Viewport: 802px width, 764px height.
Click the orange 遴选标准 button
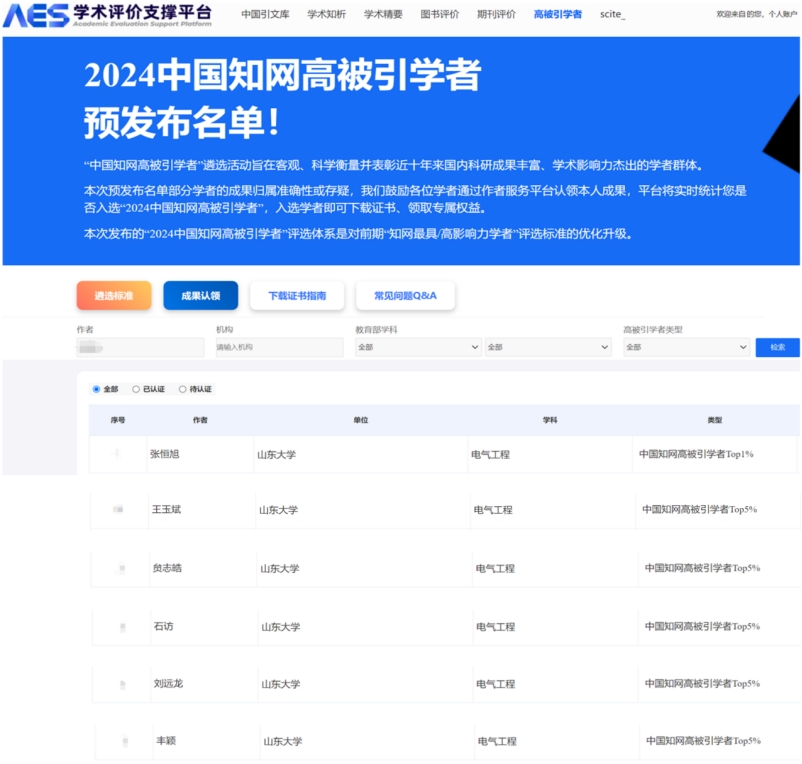click(114, 296)
